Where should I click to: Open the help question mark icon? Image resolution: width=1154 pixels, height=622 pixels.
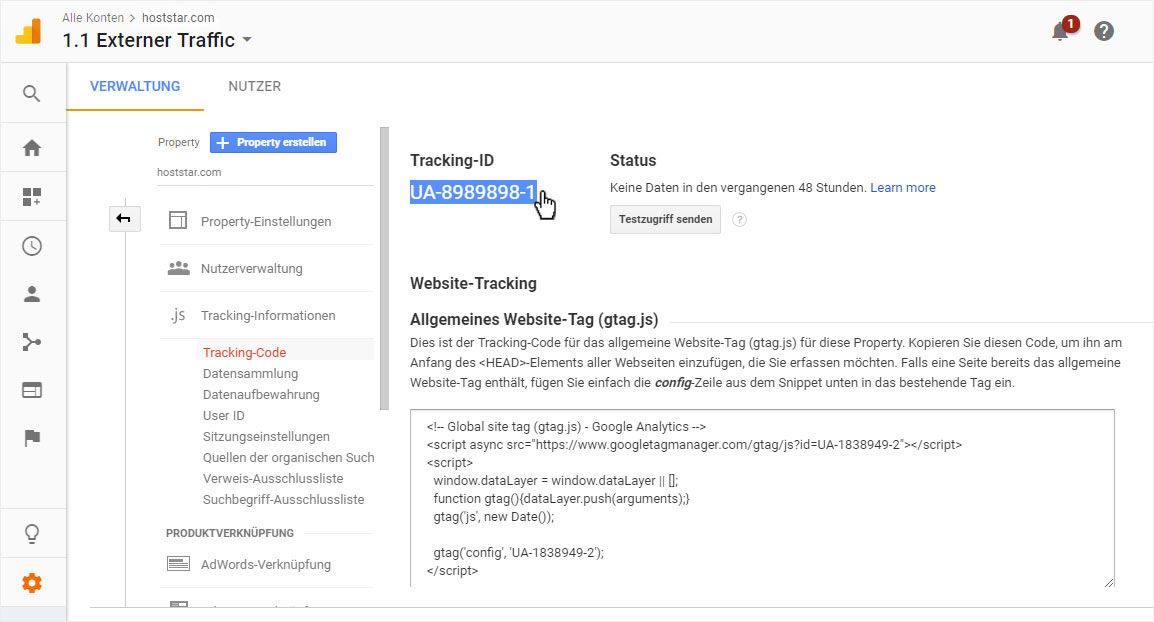point(1103,31)
